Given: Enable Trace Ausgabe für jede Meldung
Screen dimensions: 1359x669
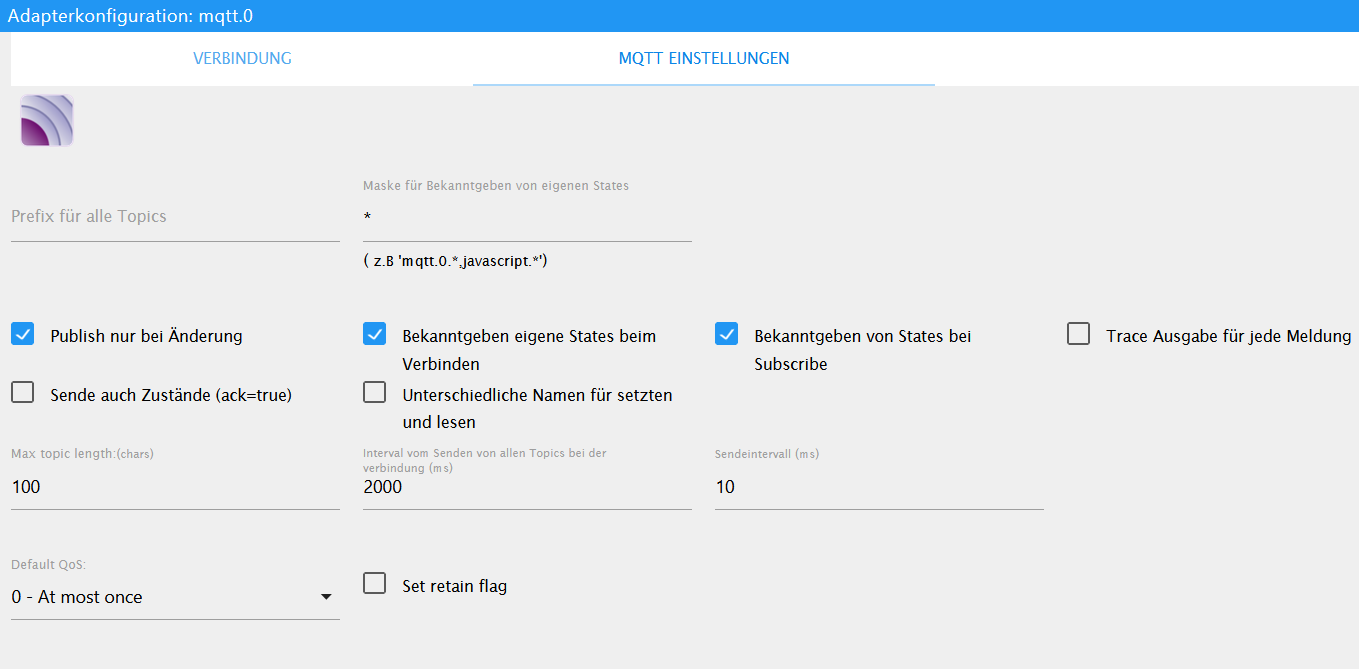Looking at the screenshot, I should point(1078,334).
